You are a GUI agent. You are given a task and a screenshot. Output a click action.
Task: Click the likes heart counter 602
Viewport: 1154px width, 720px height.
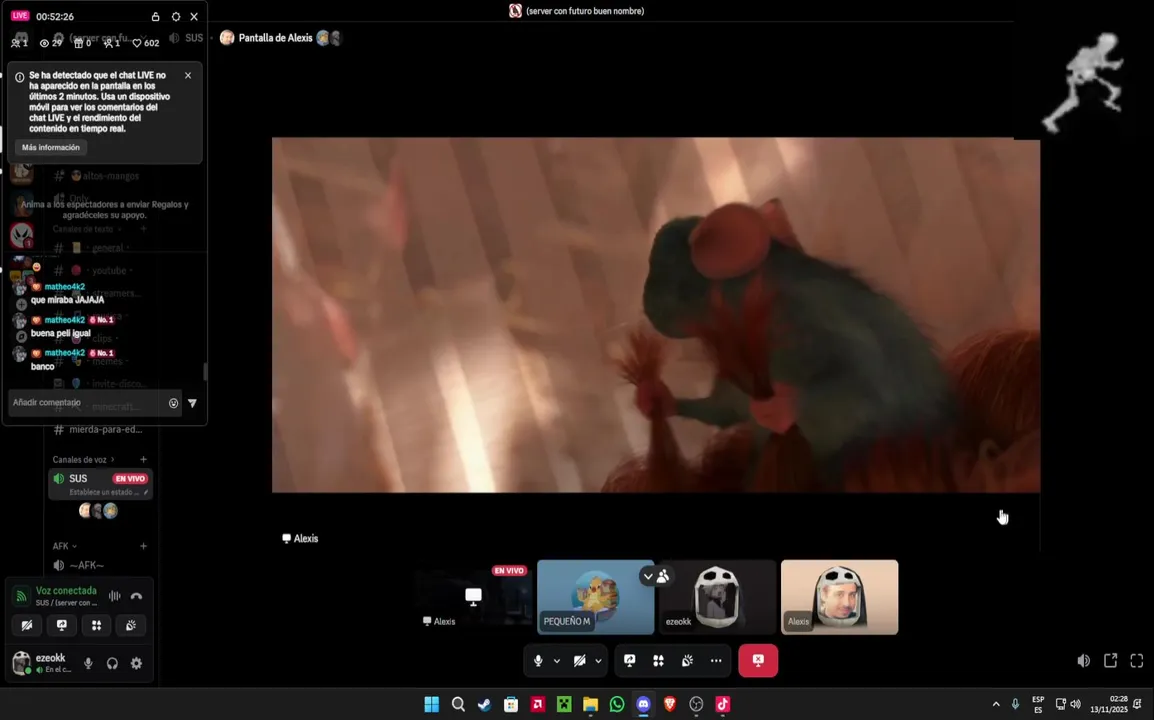(x=146, y=43)
